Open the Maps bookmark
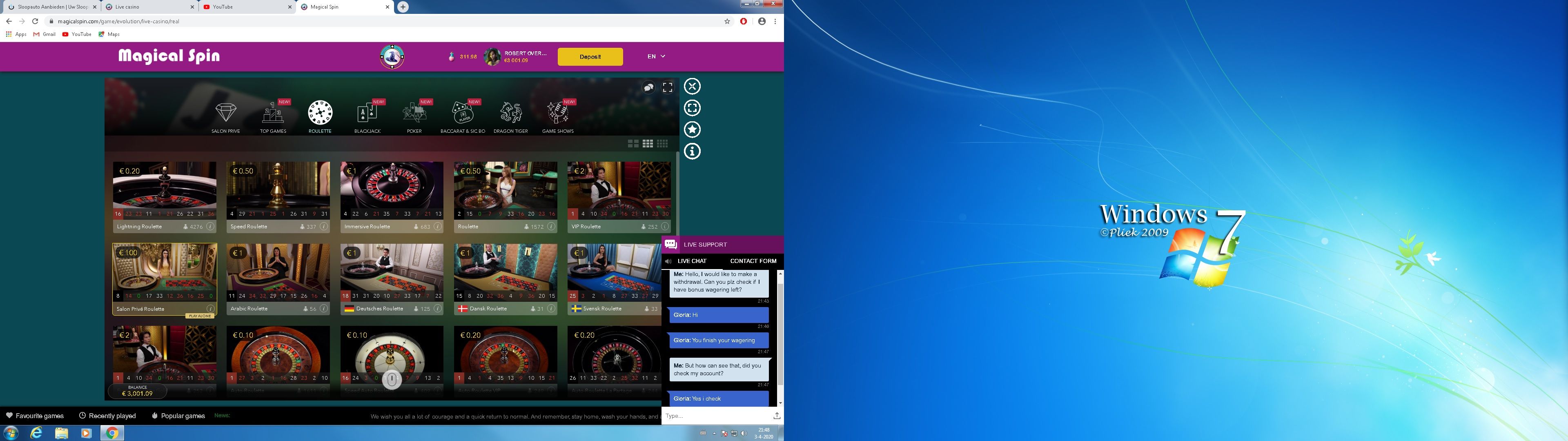The image size is (1568, 441). coord(109,34)
